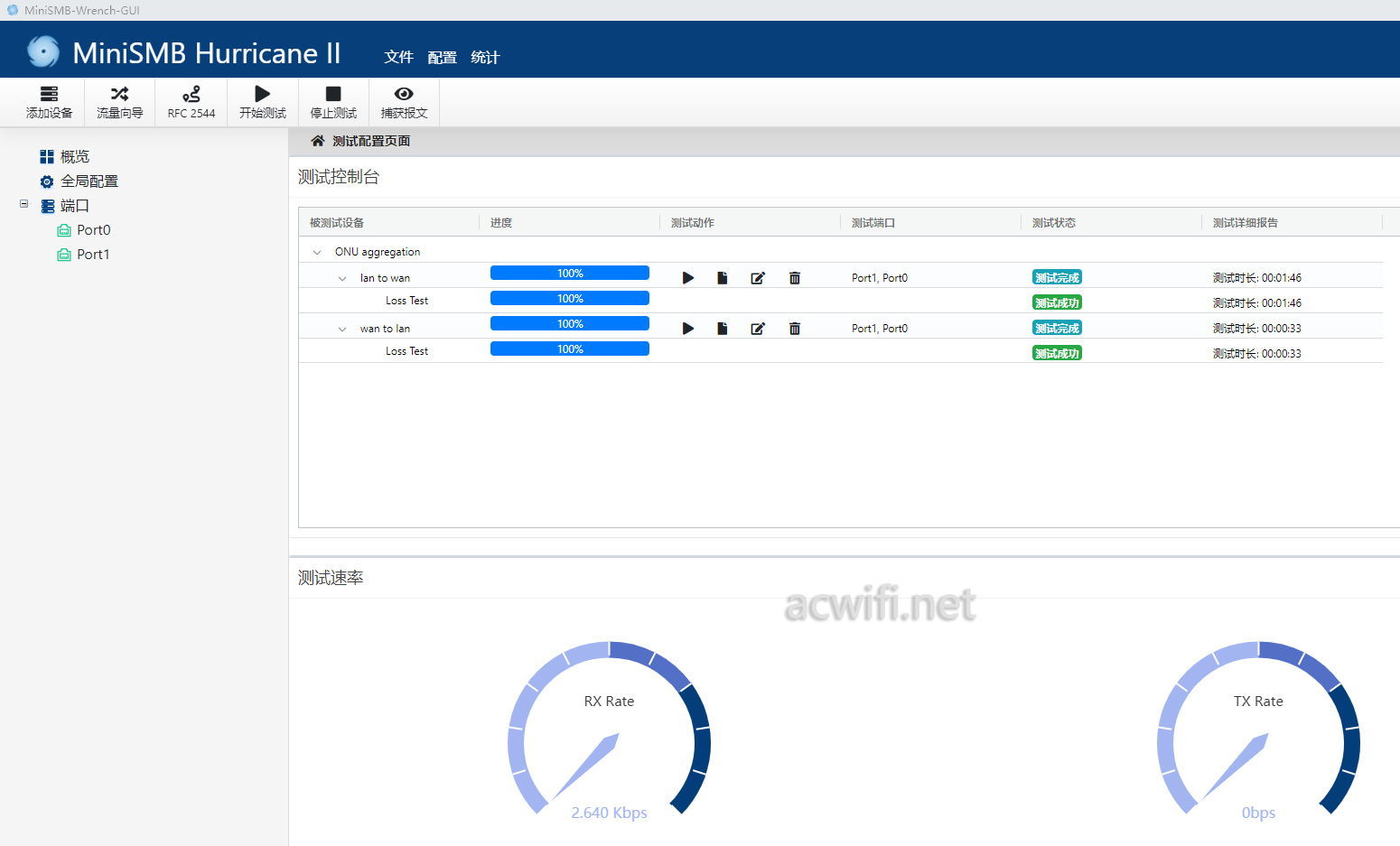Open the 配置 menu
The width and height of the screenshot is (1400, 846).
442,57
